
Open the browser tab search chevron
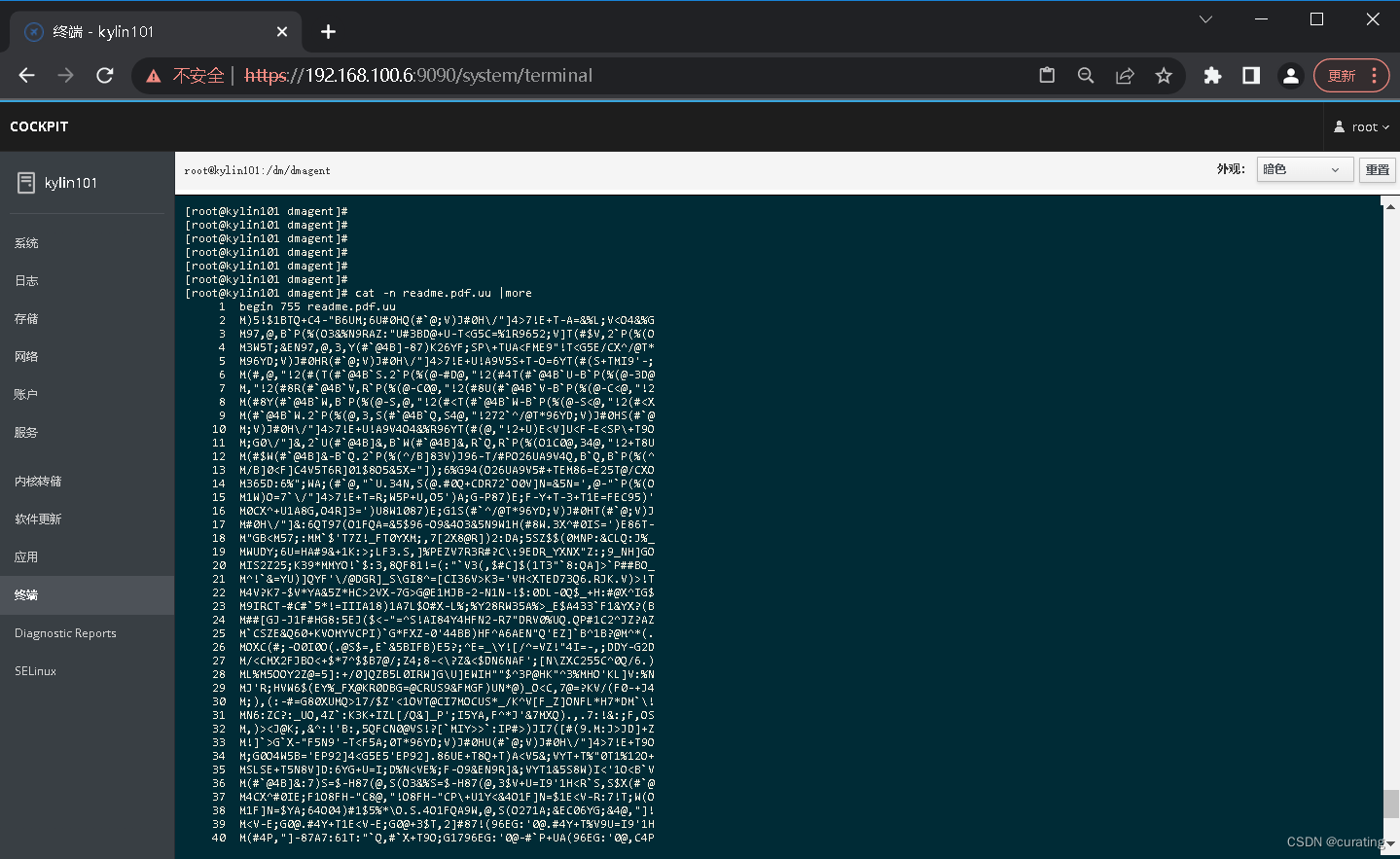[1204, 18]
